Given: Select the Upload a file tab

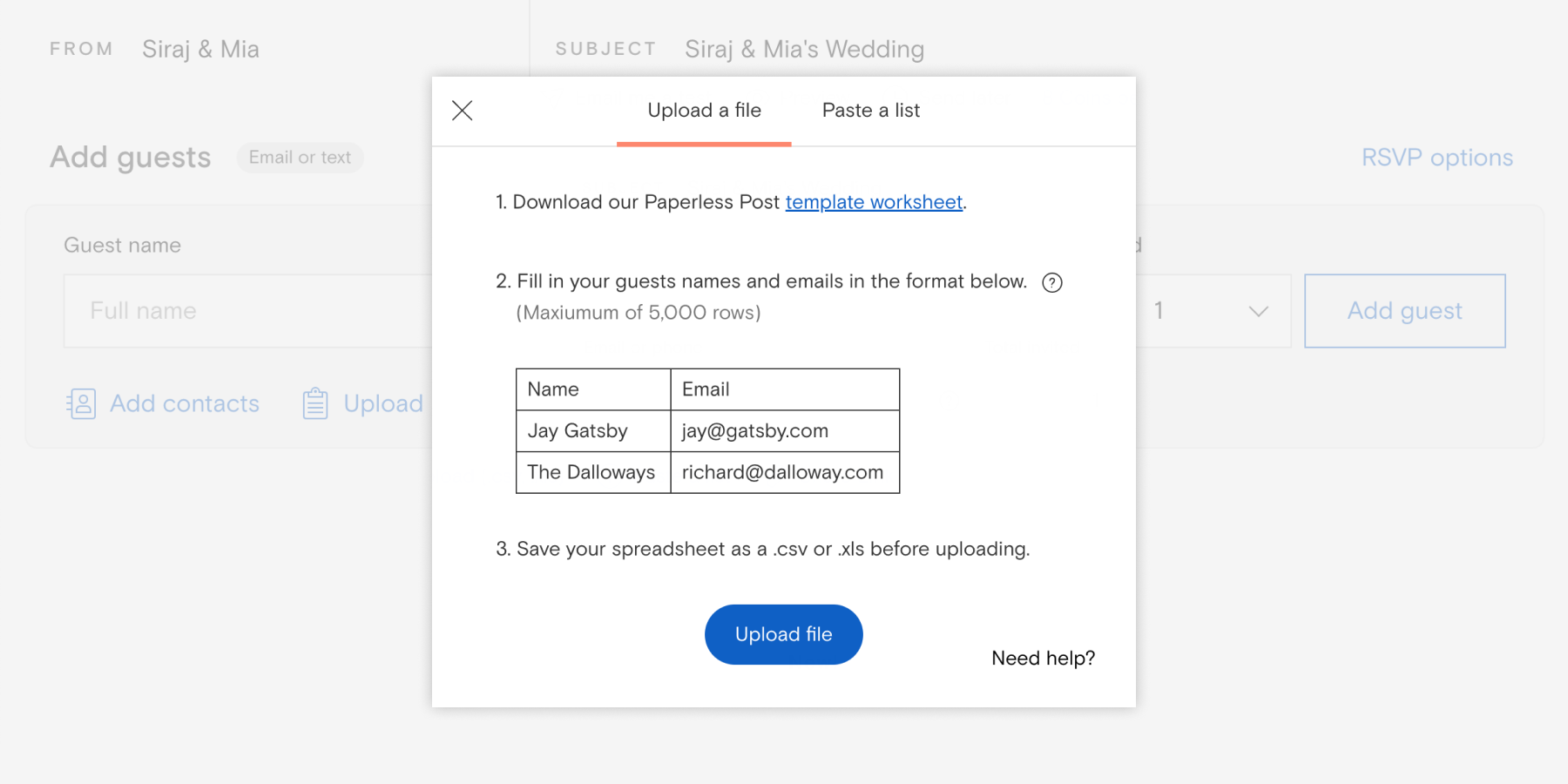Looking at the screenshot, I should [x=704, y=111].
